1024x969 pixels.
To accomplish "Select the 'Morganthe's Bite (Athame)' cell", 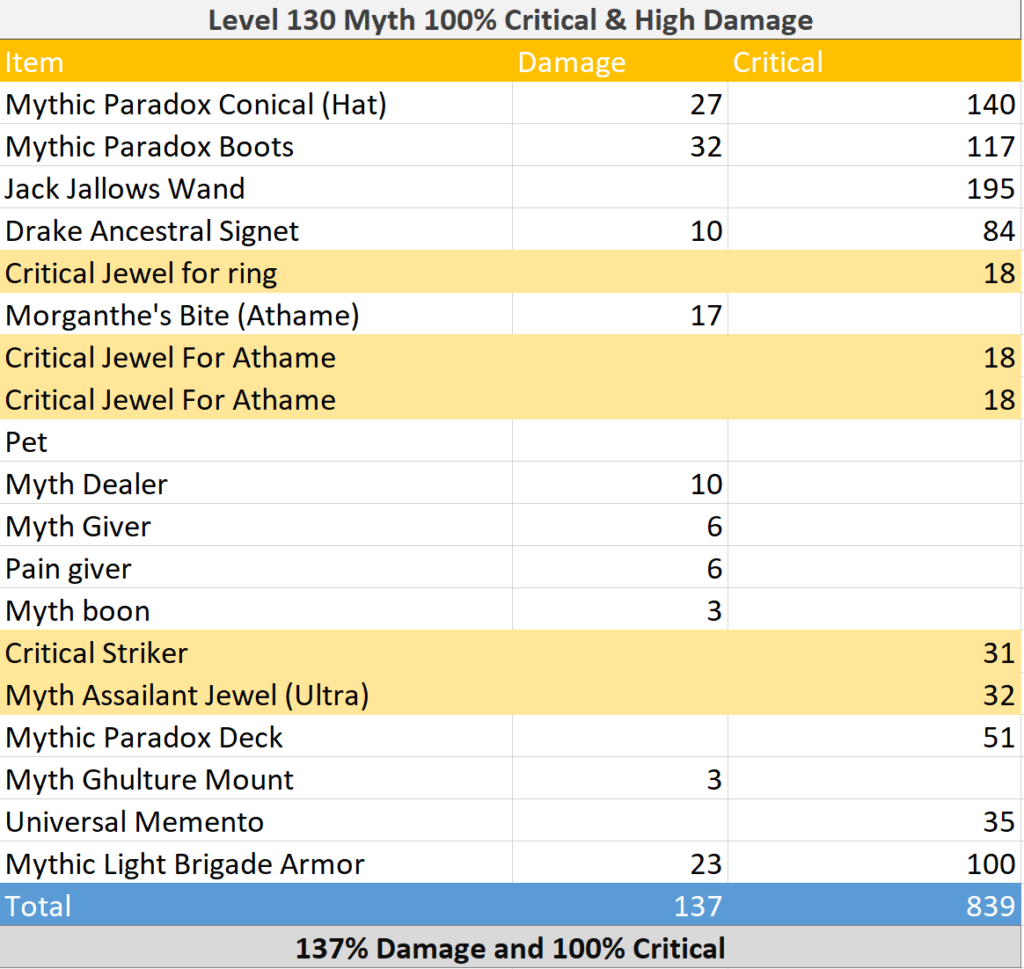I will (x=256, y=315).
